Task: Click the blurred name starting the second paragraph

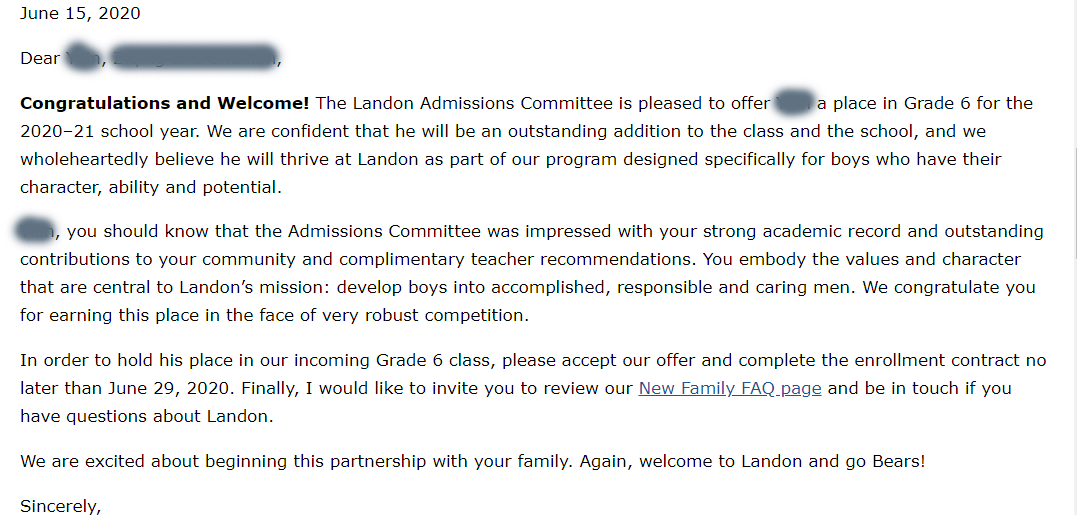Action: tap(36, 231)
